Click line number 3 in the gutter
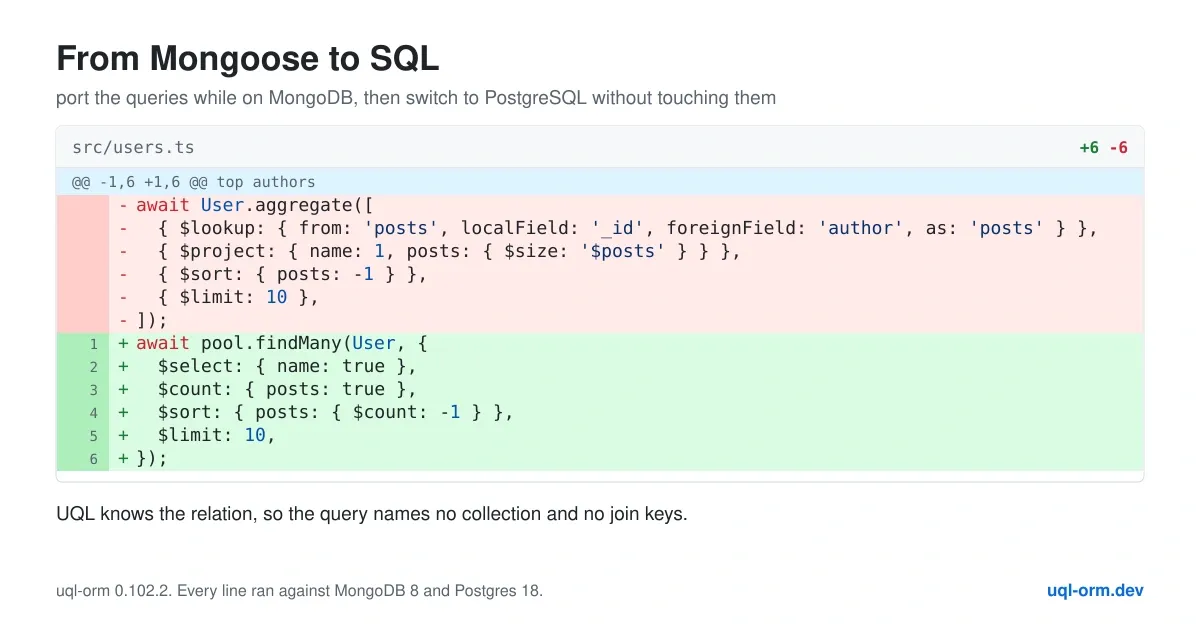The height and width of the screenshot is (630, 1200). 94,390
